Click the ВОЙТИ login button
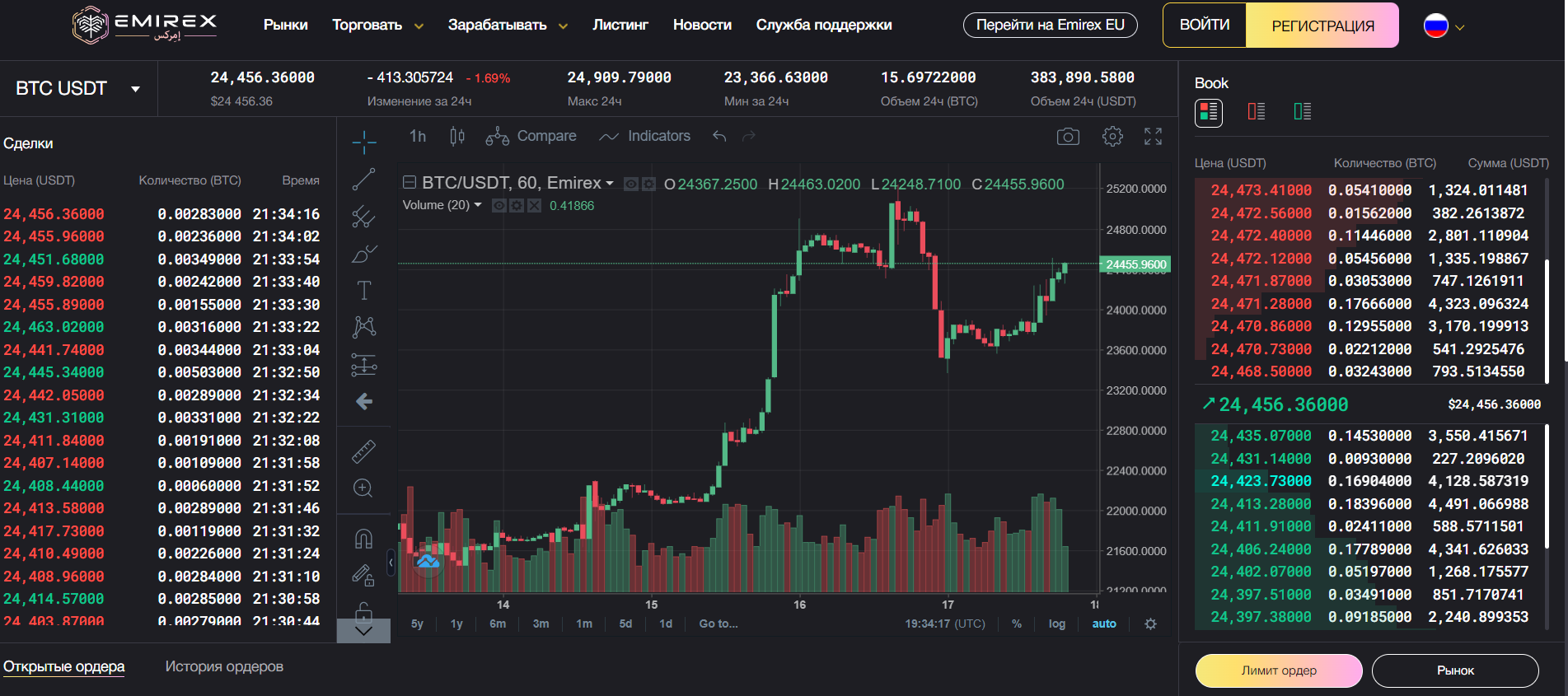Screen dimensions: 1568x696 pyautogui.click(x=1205, y=25)
